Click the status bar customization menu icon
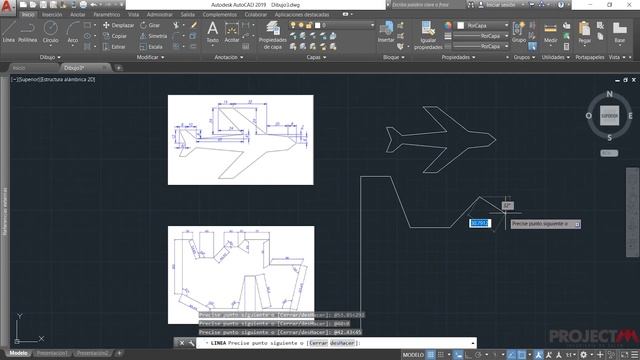Viewport: 640px width, 360px height. 635,355
